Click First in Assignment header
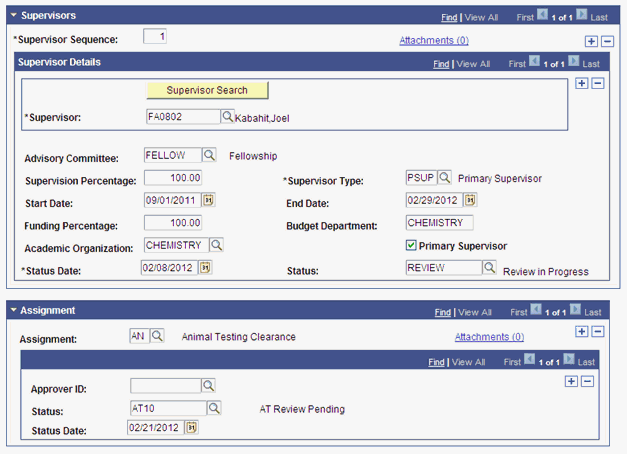This screenshot has width=627, height=454. tap(519, 312)
